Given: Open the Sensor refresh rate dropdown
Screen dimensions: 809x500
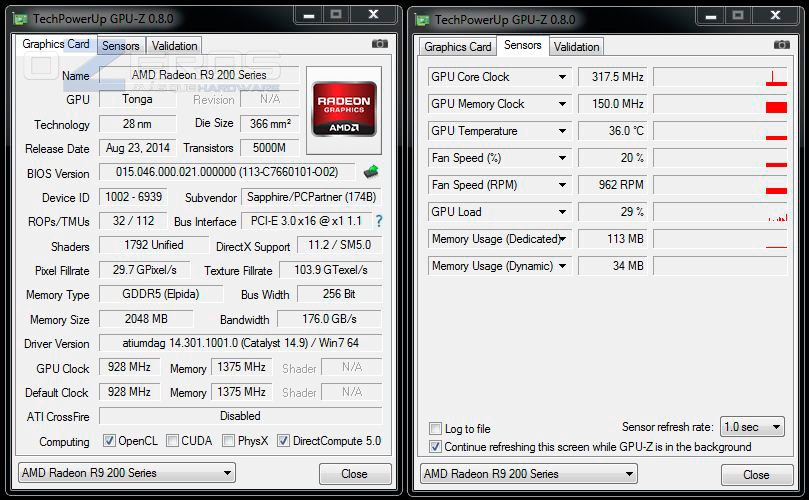Looking at the screenshot, I should 752,427.
